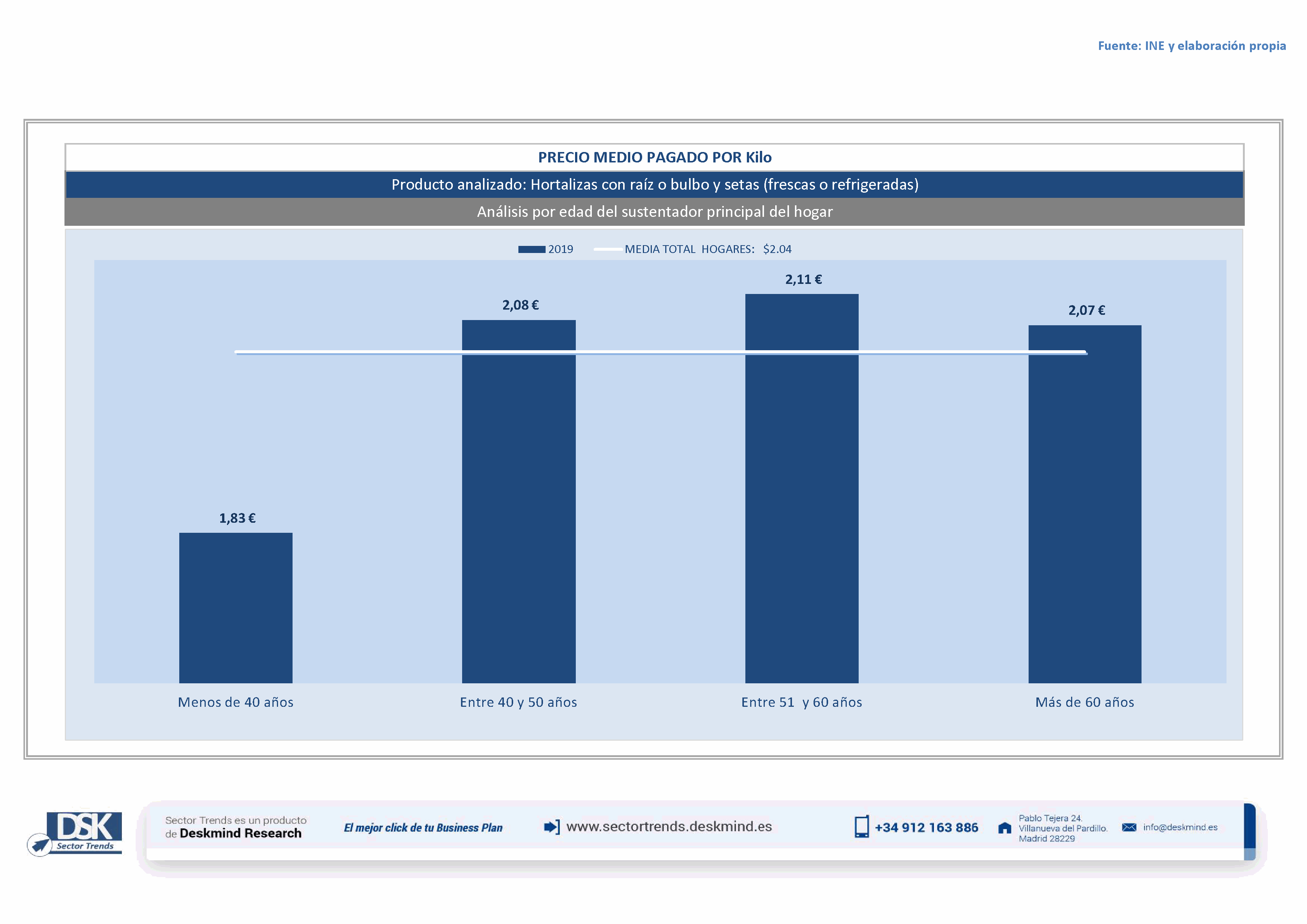Click the info@deskmind.es email address

(1180, 827)
